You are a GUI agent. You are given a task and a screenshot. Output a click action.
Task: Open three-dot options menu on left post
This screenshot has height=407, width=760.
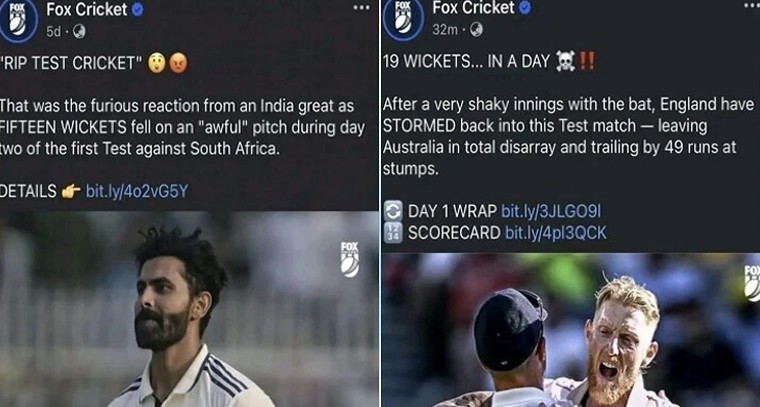pyautogui.click(x=361, y=8)
